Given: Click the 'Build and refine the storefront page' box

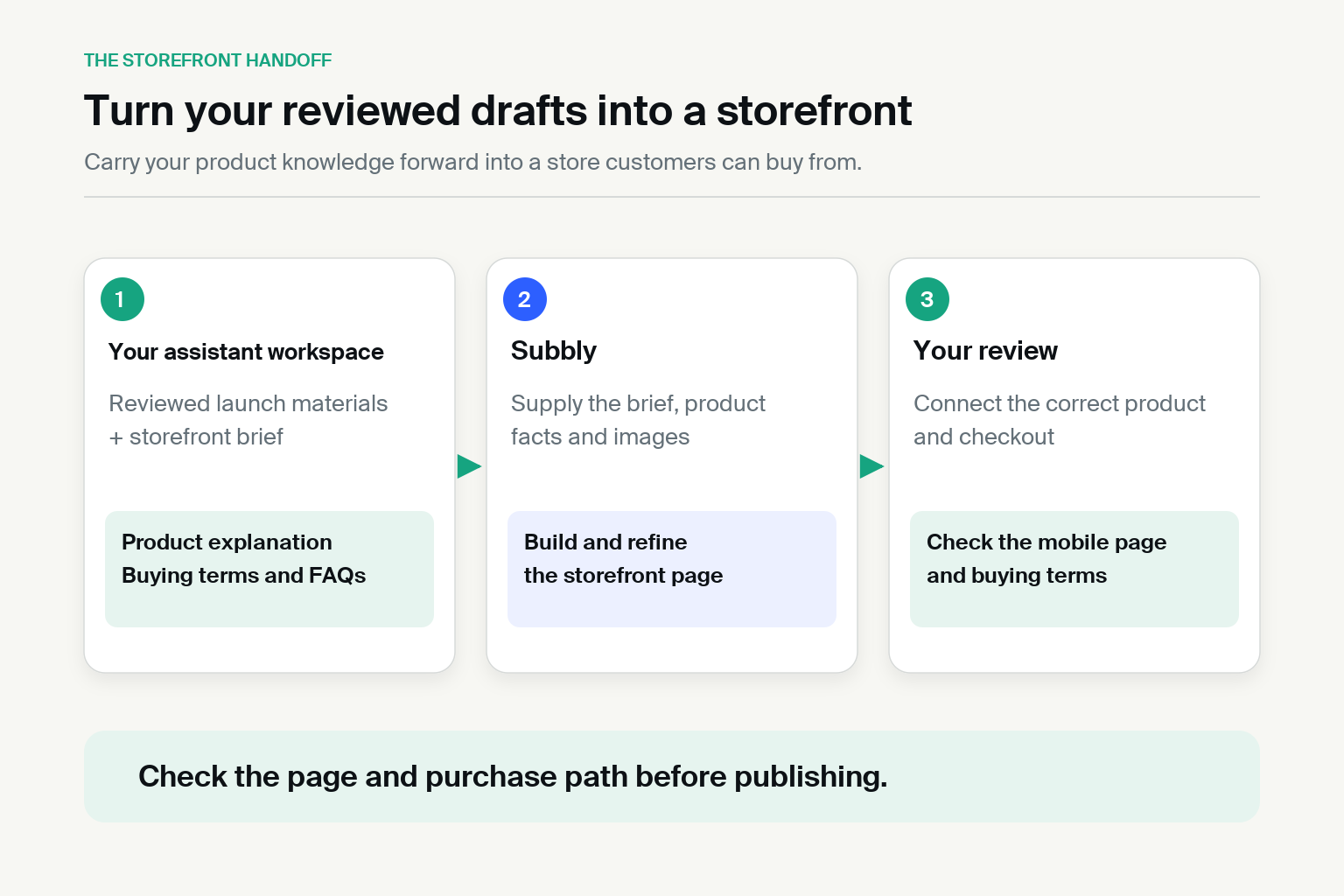Looking at the screenshot, I should (672, 569).
